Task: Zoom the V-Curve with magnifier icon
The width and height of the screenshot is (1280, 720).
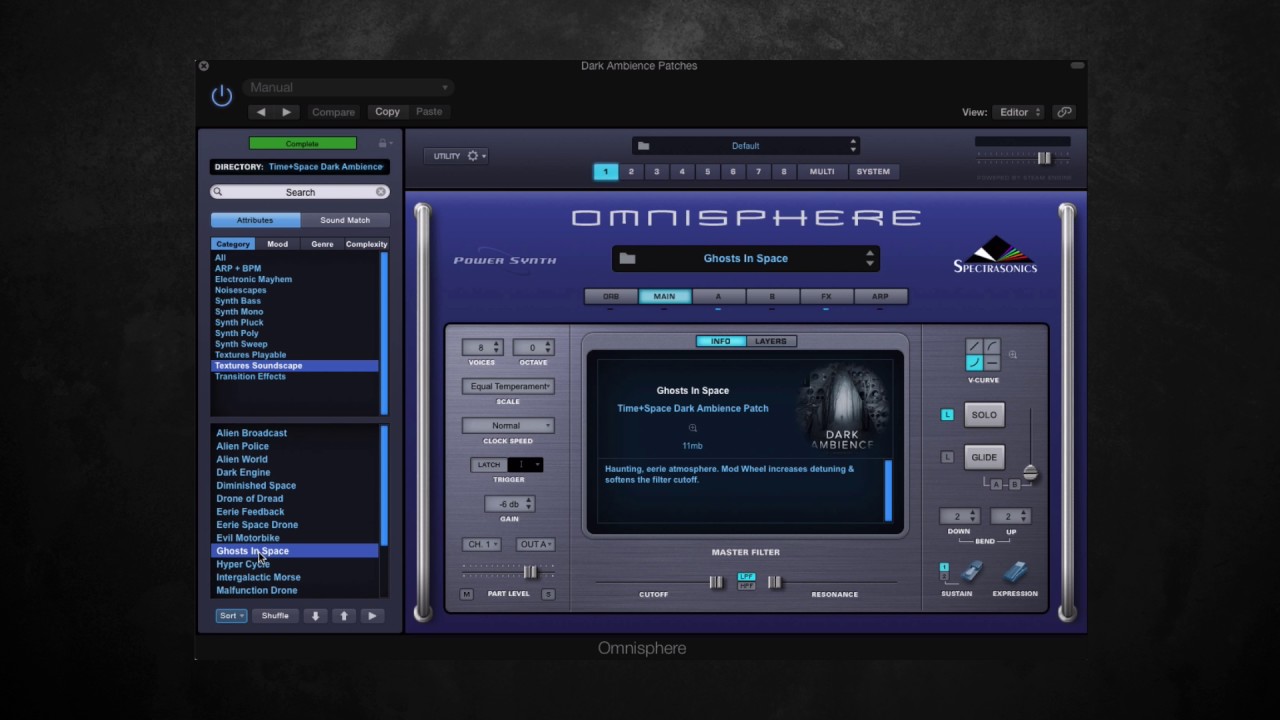Action: pyautogui.click(x=1013, y=355)
